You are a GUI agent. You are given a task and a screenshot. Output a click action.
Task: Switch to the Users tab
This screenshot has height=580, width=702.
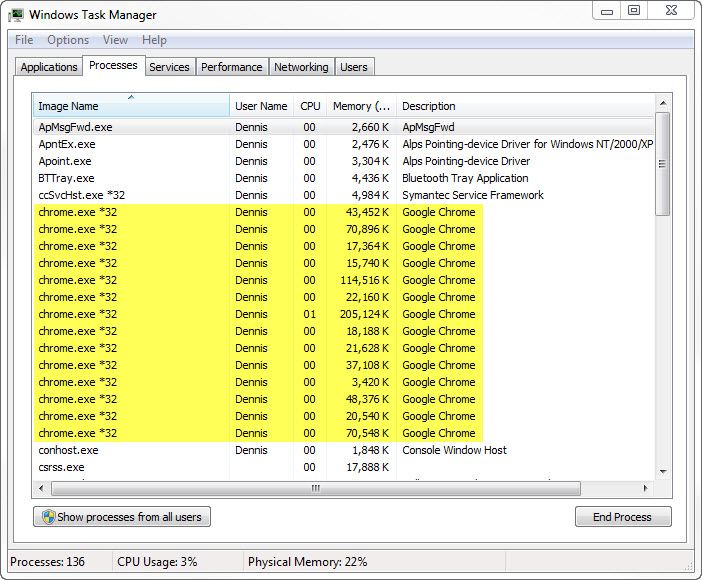(x=354, y=67)
